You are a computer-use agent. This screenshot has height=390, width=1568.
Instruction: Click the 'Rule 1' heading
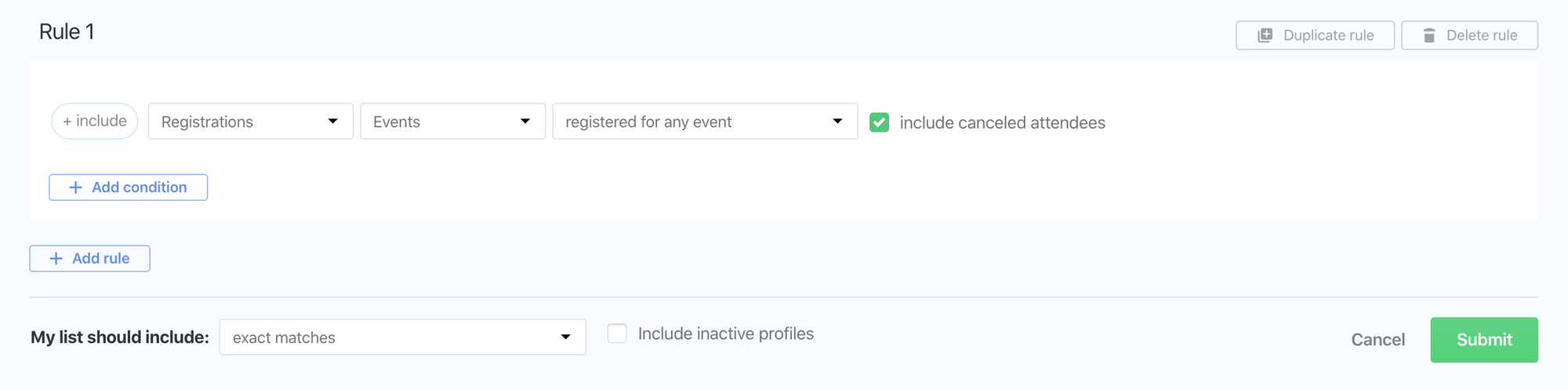point(67,32)
